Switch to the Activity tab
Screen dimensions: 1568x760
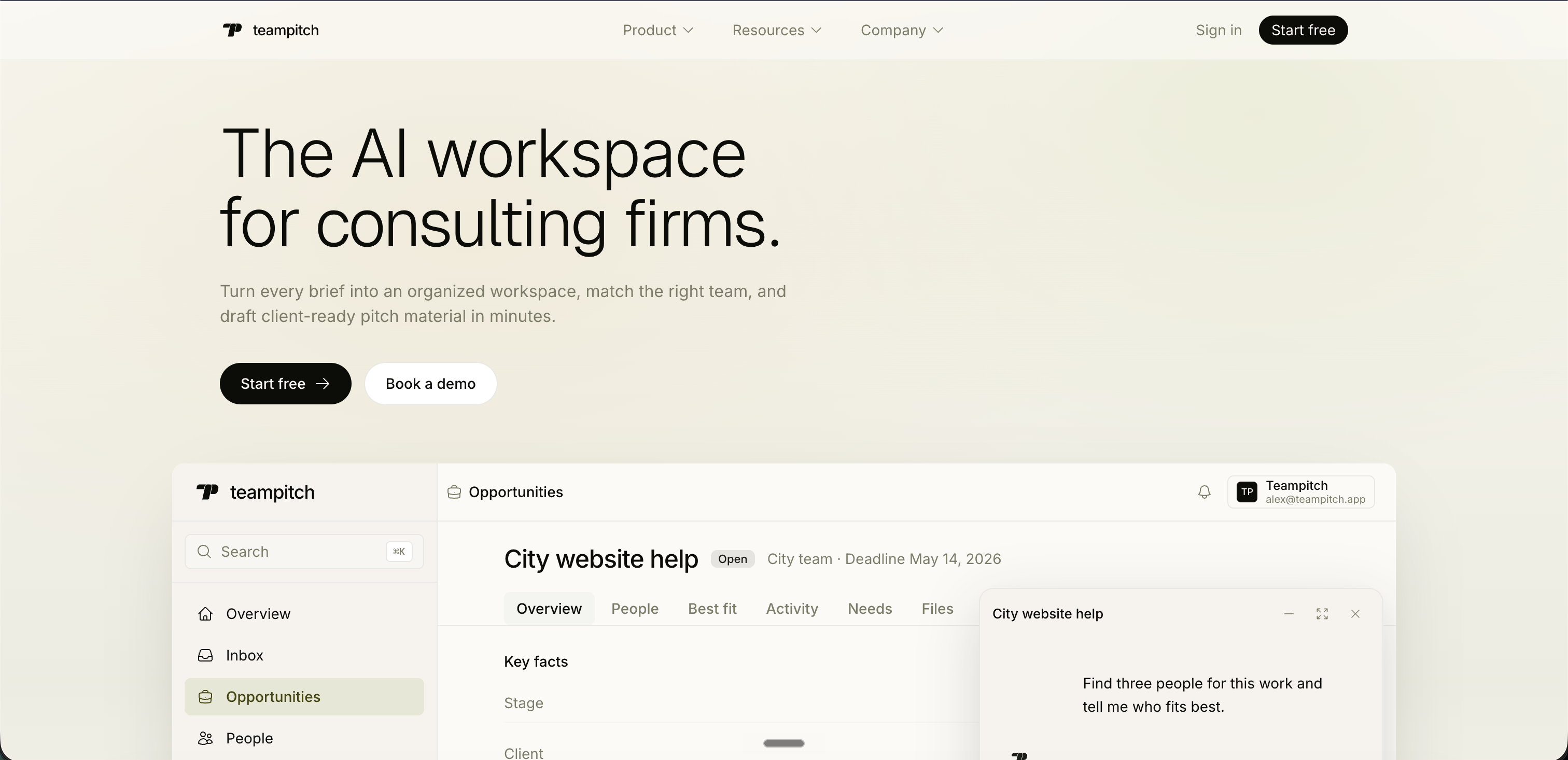792,609
